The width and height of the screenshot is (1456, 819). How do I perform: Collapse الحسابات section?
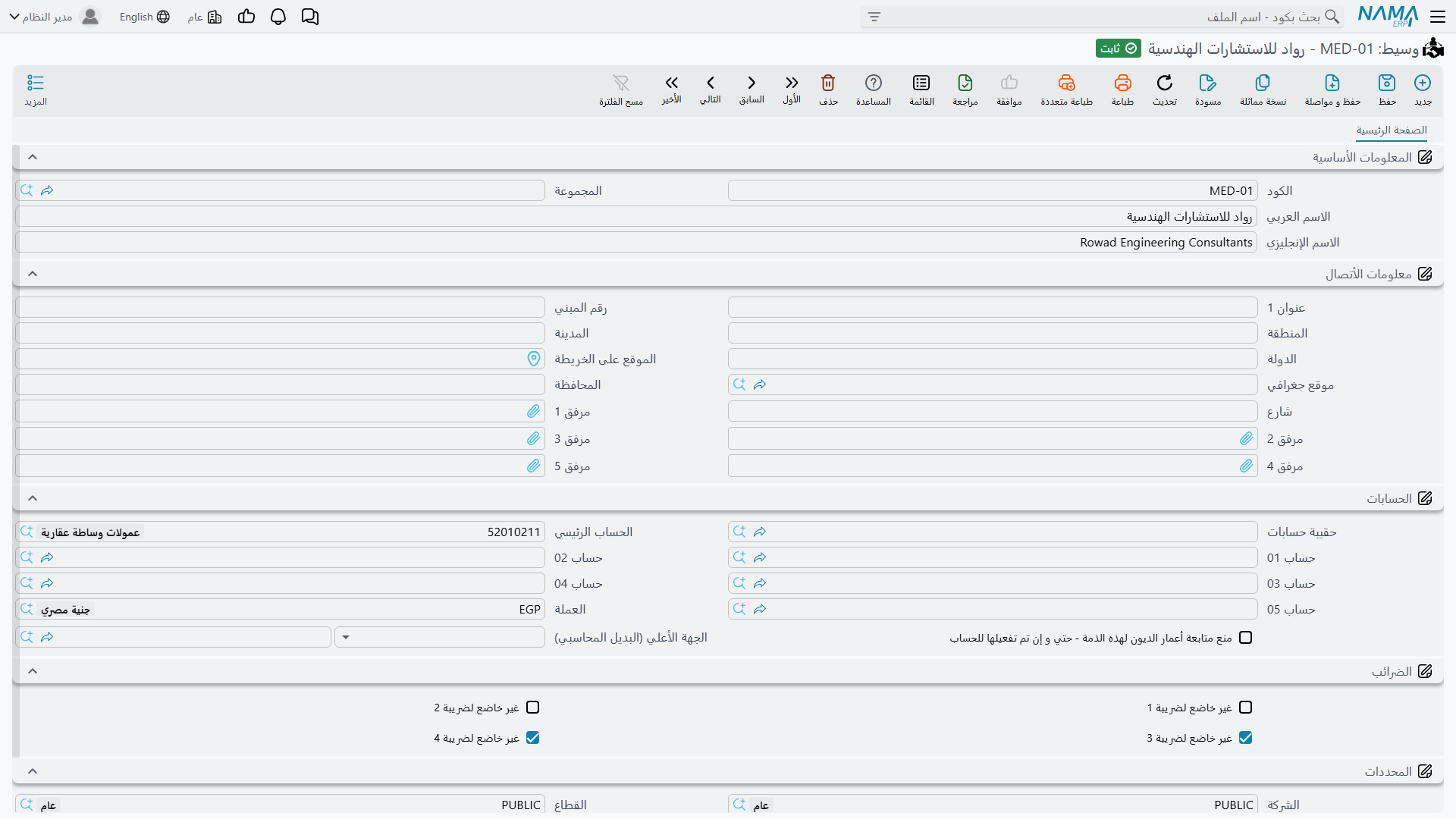tap(33, 498)
